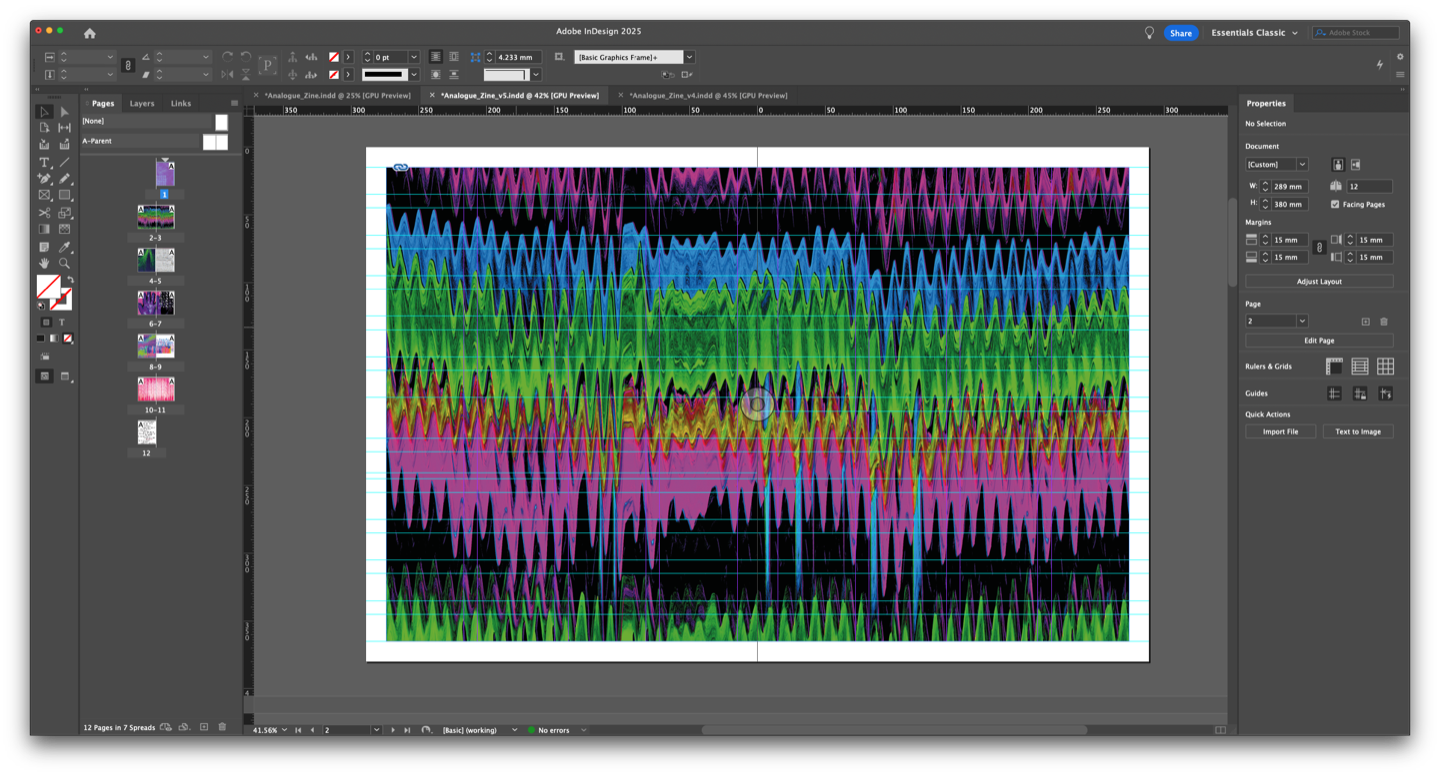1440x775 pixels.
Task: Activate the Hand tool
Action: [44, 264]
